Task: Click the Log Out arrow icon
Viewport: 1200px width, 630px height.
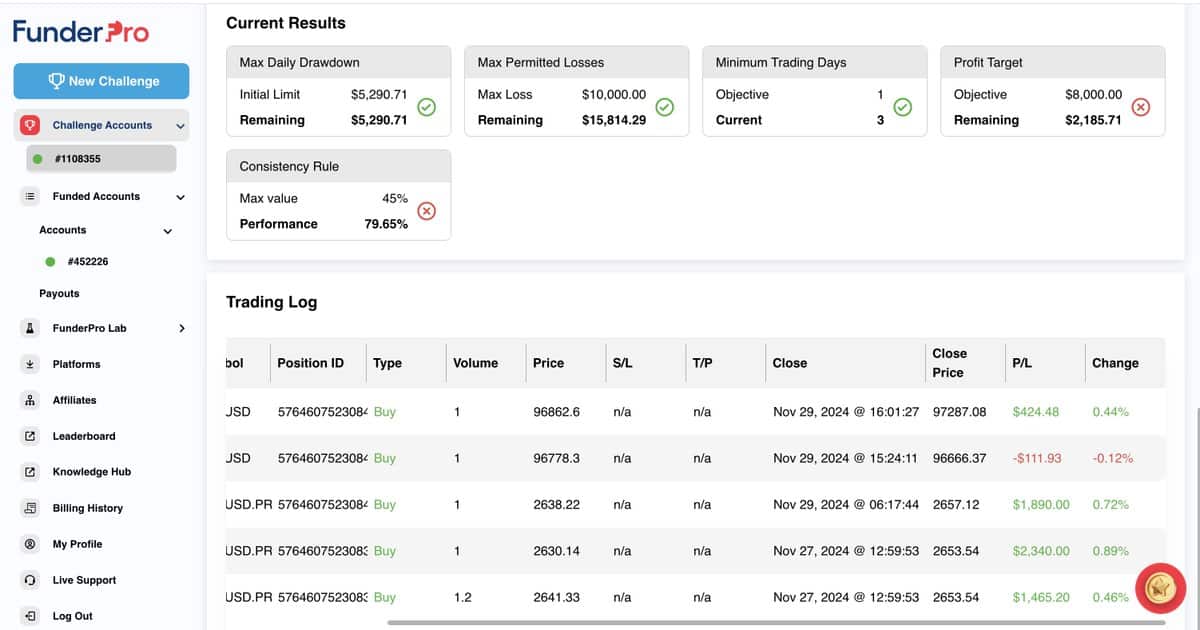Action: (30, 616)
